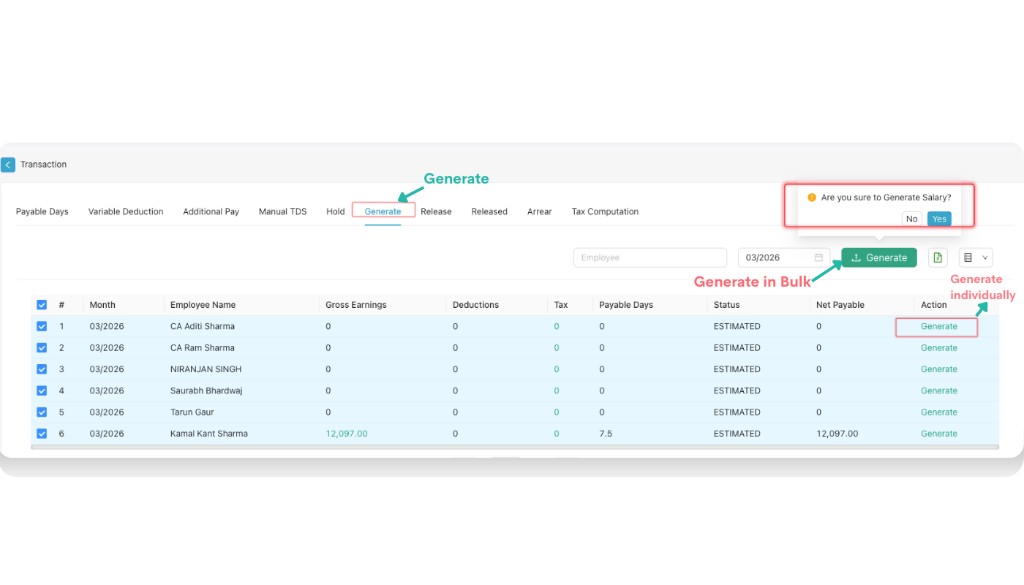The width and height of the screenshot is (1024, 585).
Task: Select the Hold tab
Action: [x=335, y=211]
